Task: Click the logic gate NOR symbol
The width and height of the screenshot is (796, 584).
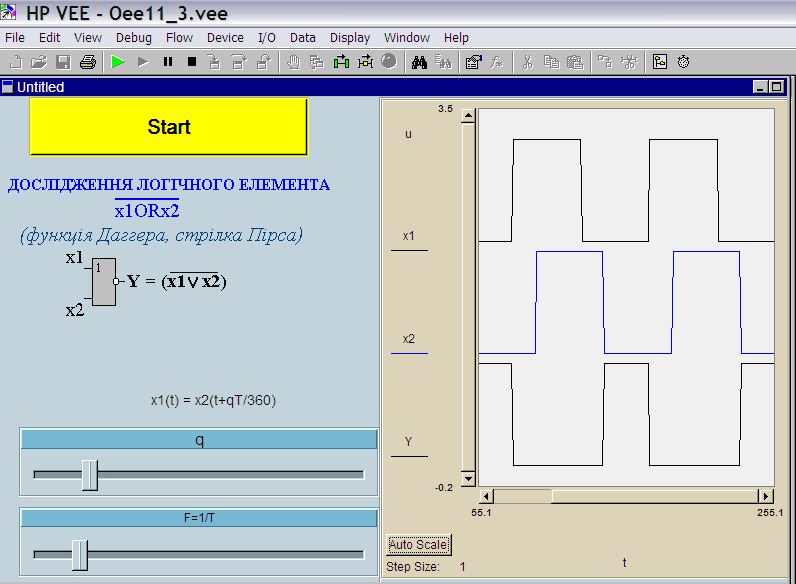Action: [104, 282]
